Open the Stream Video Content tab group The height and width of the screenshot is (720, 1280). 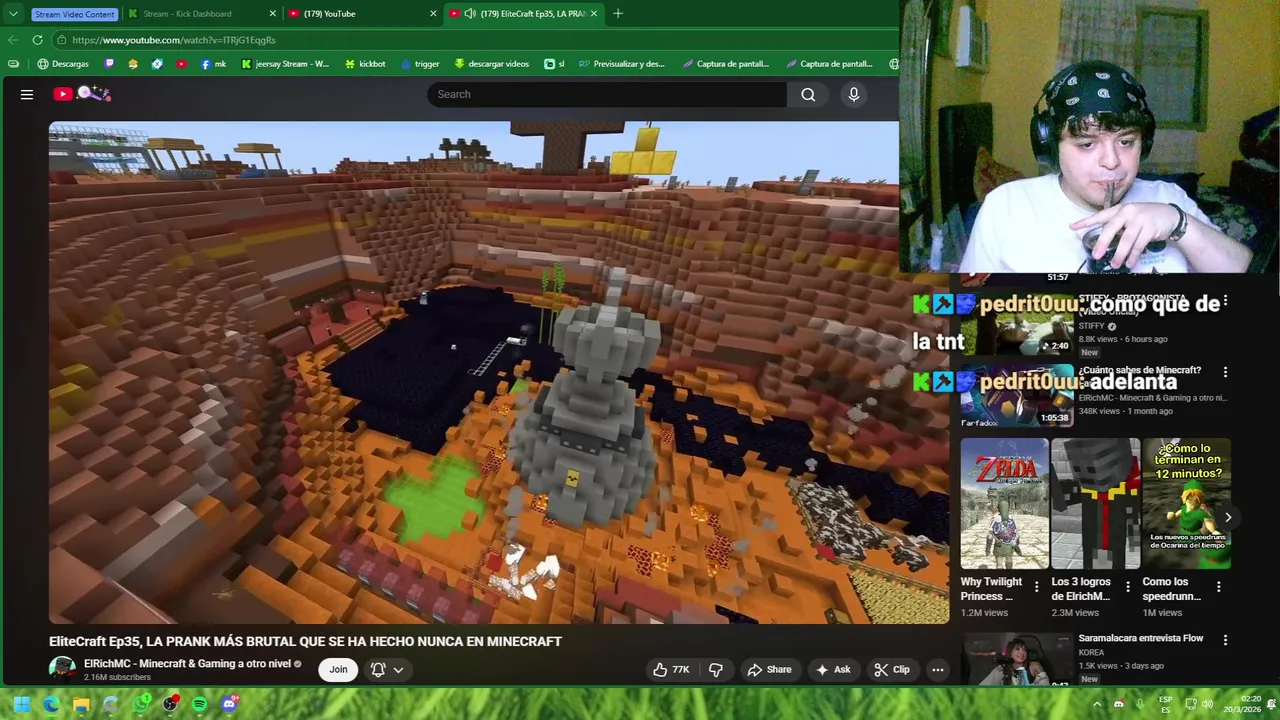pos(75,14)
